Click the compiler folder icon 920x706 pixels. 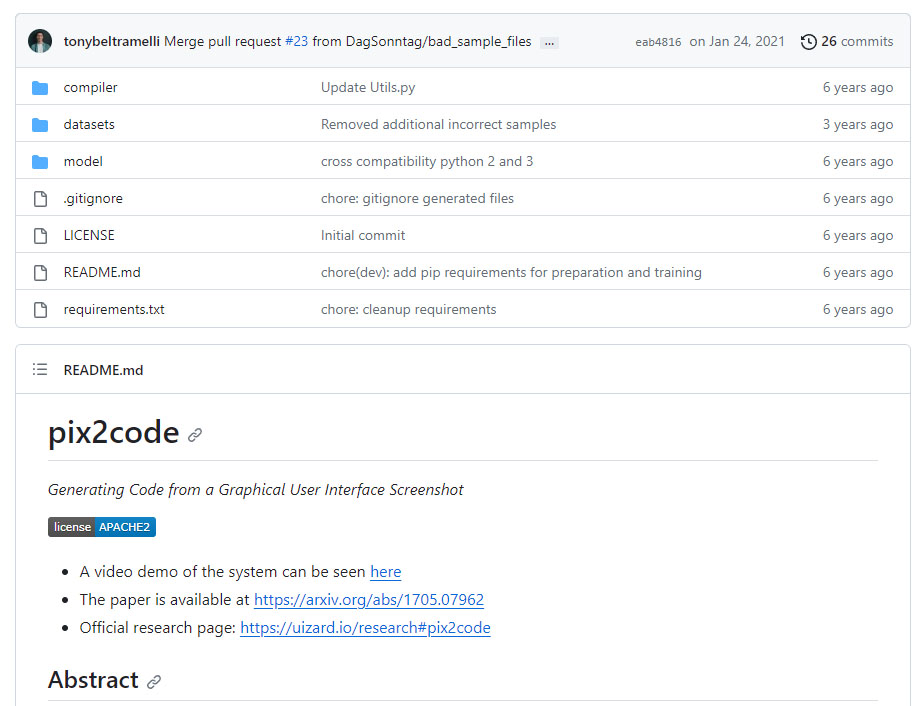(39, 87)
